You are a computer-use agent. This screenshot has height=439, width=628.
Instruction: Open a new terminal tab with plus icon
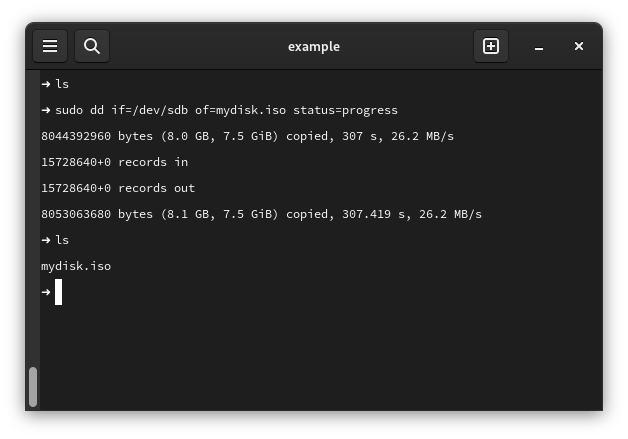coord(491,46)
